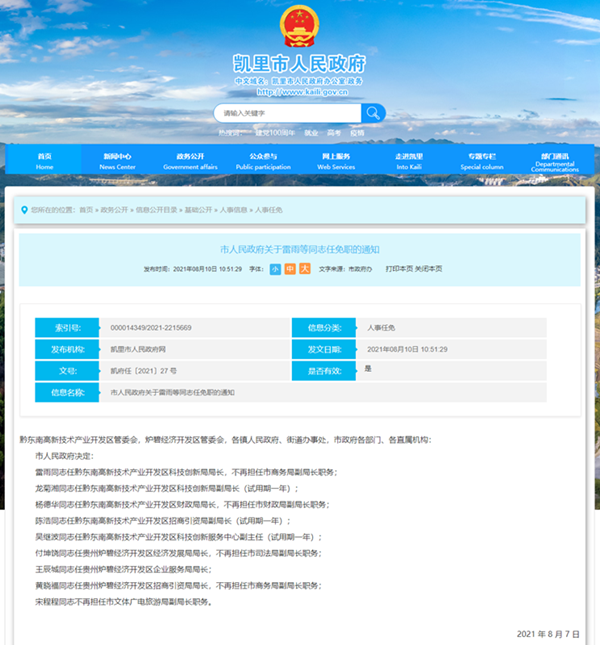Expand Public participation (公众参与) menu

(263, 161)
